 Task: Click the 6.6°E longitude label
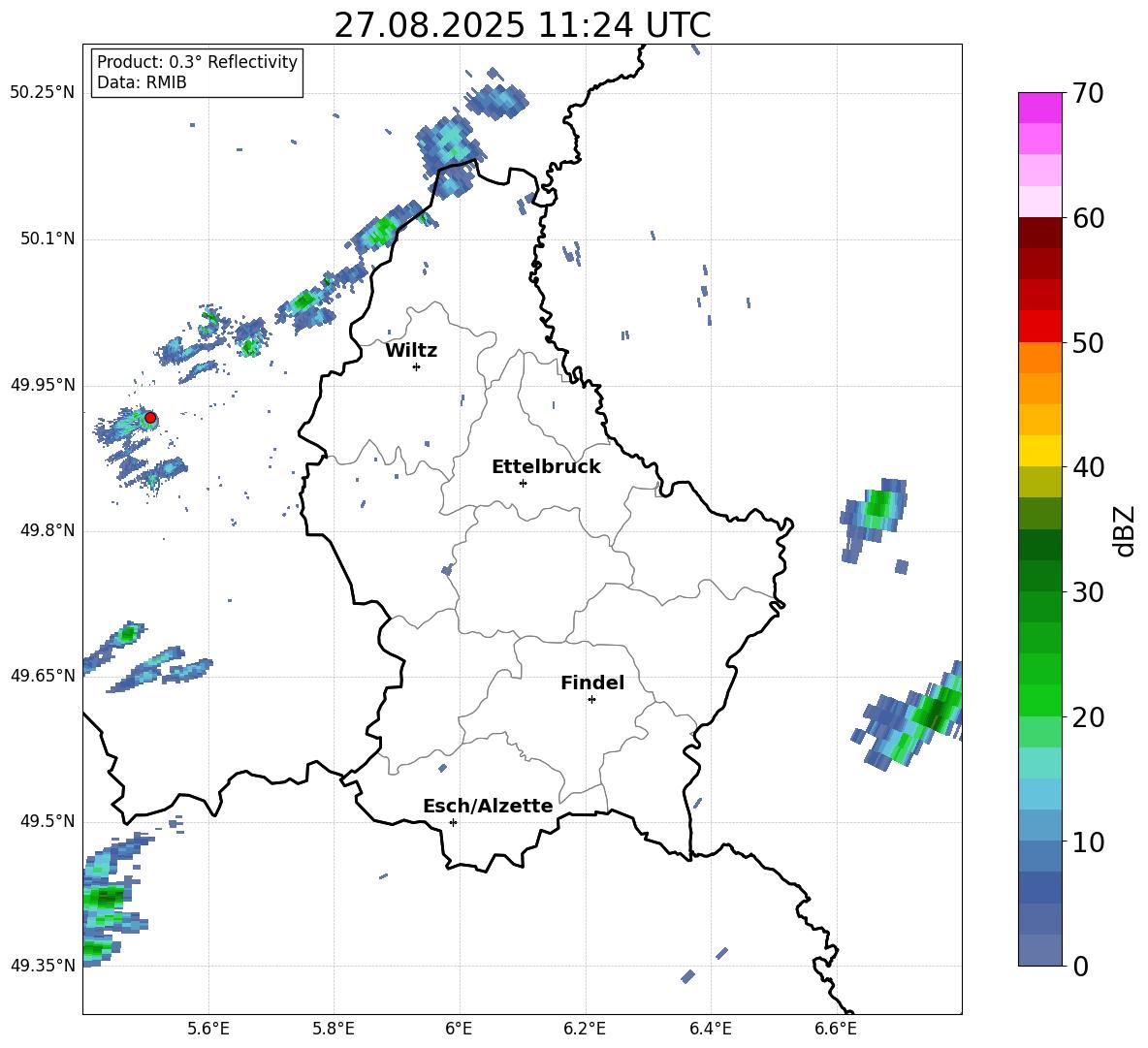tap(836, 1030)
